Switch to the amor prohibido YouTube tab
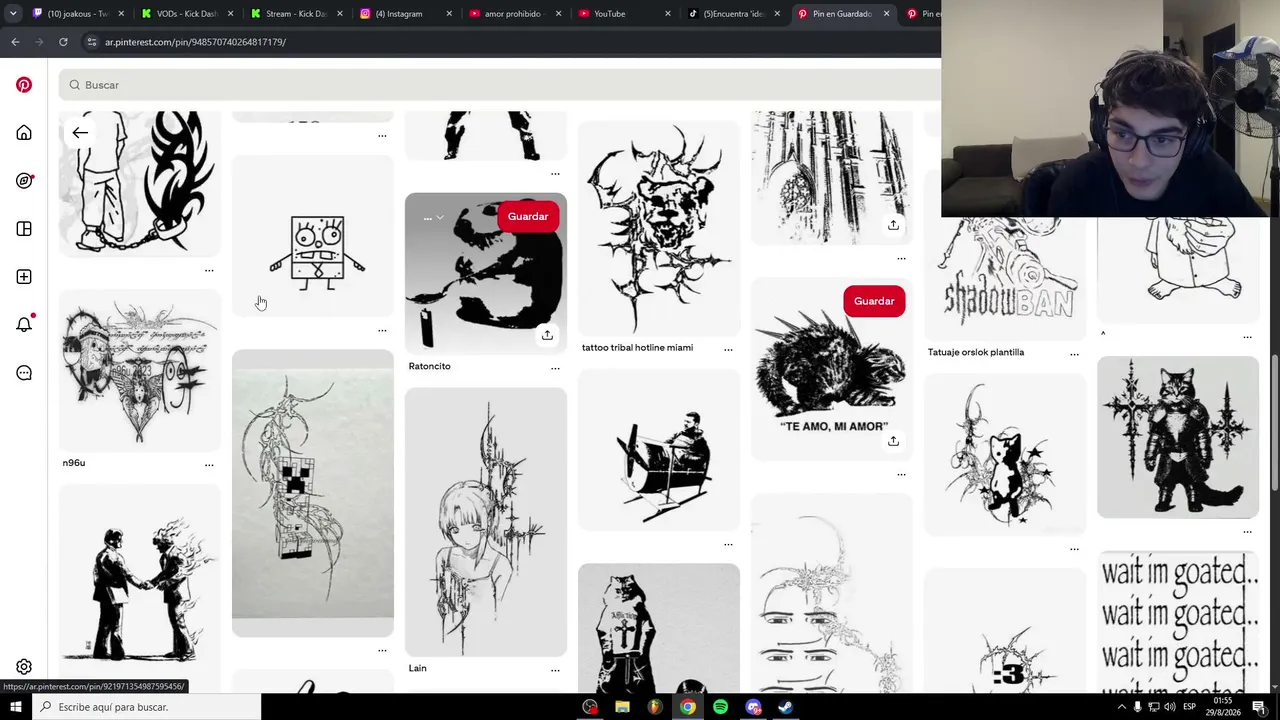 click(x=515, y=14)
